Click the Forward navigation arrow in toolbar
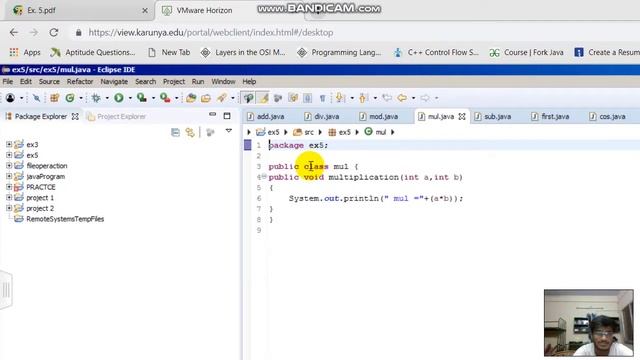The height and width of the screenshot is (360, 640). coord(425,98)
